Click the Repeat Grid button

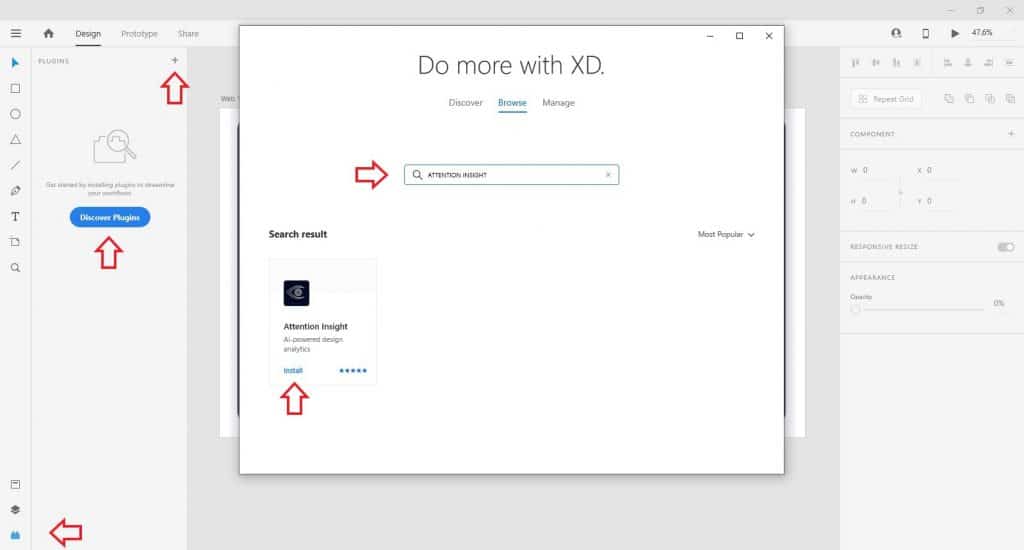tap(886, 99)
